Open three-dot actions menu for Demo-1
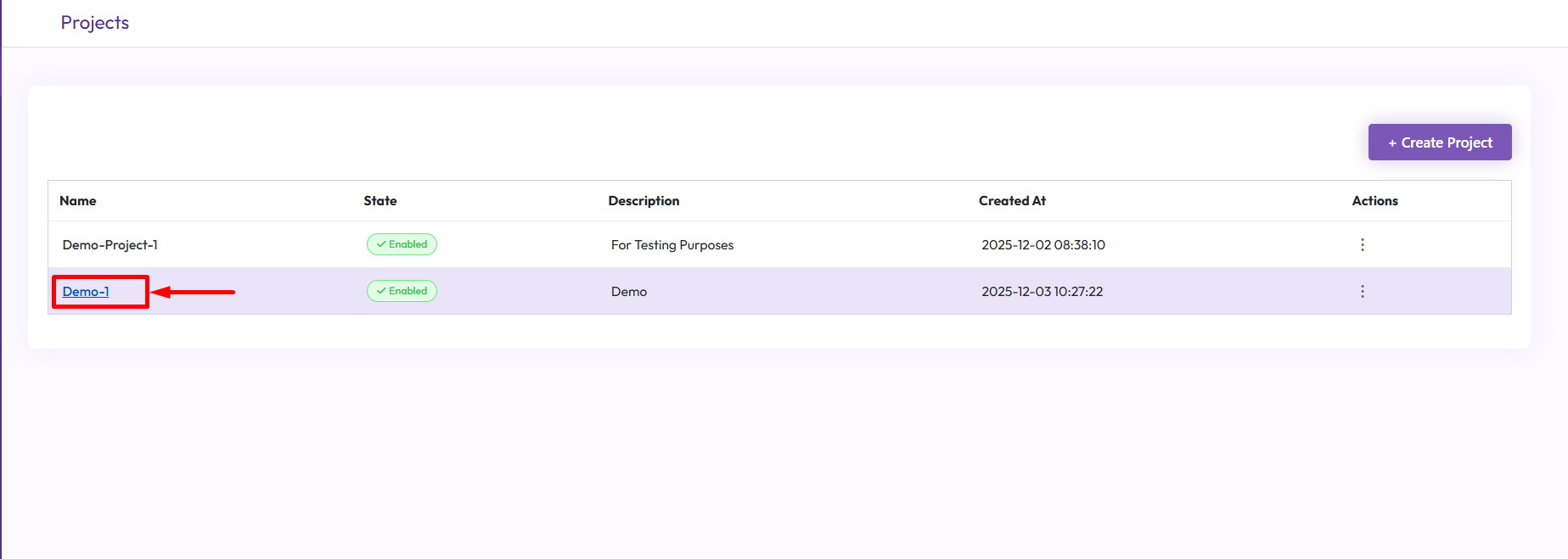This screenshot has height=559, width=1568. coord(1362,292)
